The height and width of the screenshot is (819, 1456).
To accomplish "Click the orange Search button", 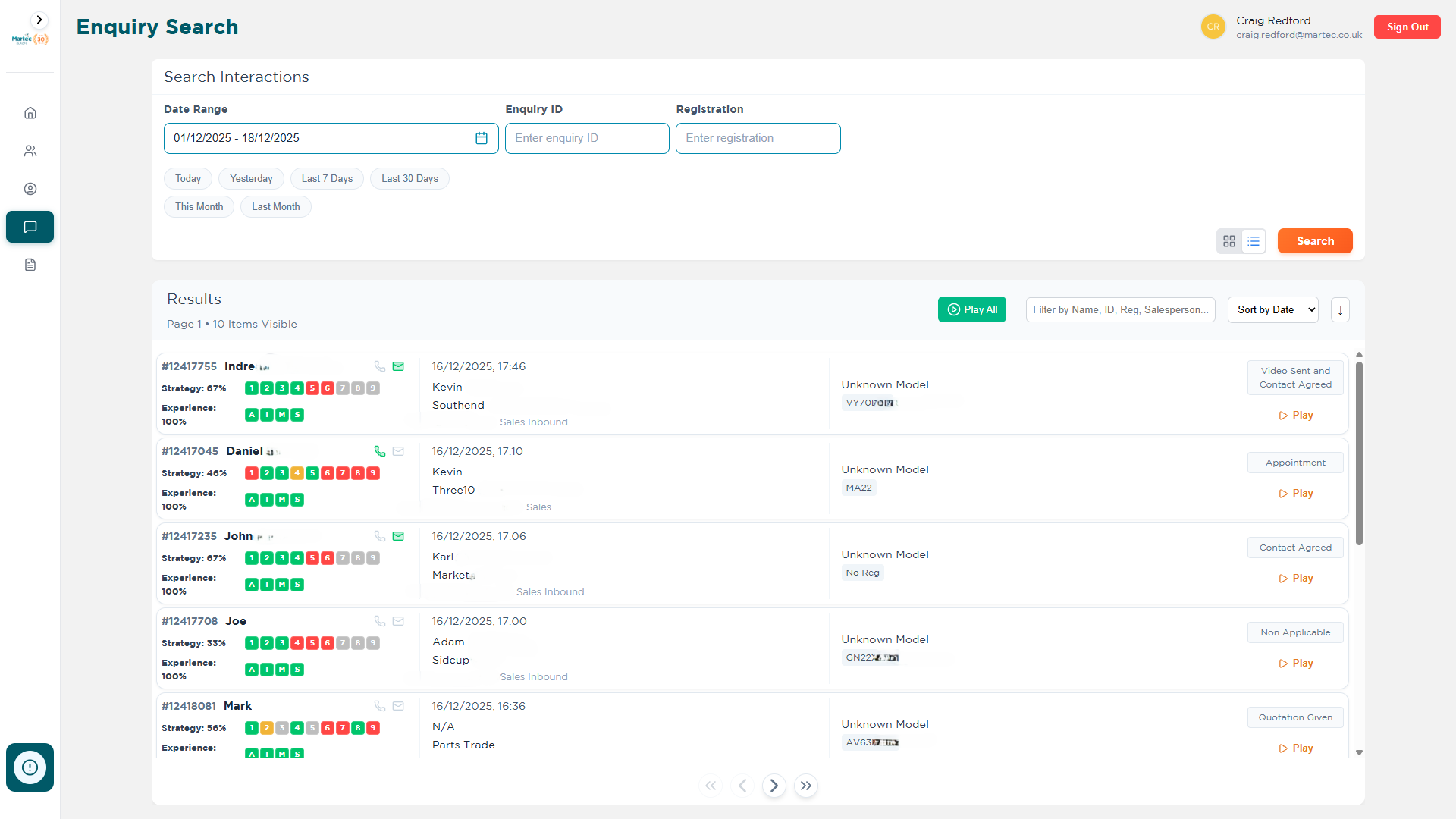I will 1314,241.
